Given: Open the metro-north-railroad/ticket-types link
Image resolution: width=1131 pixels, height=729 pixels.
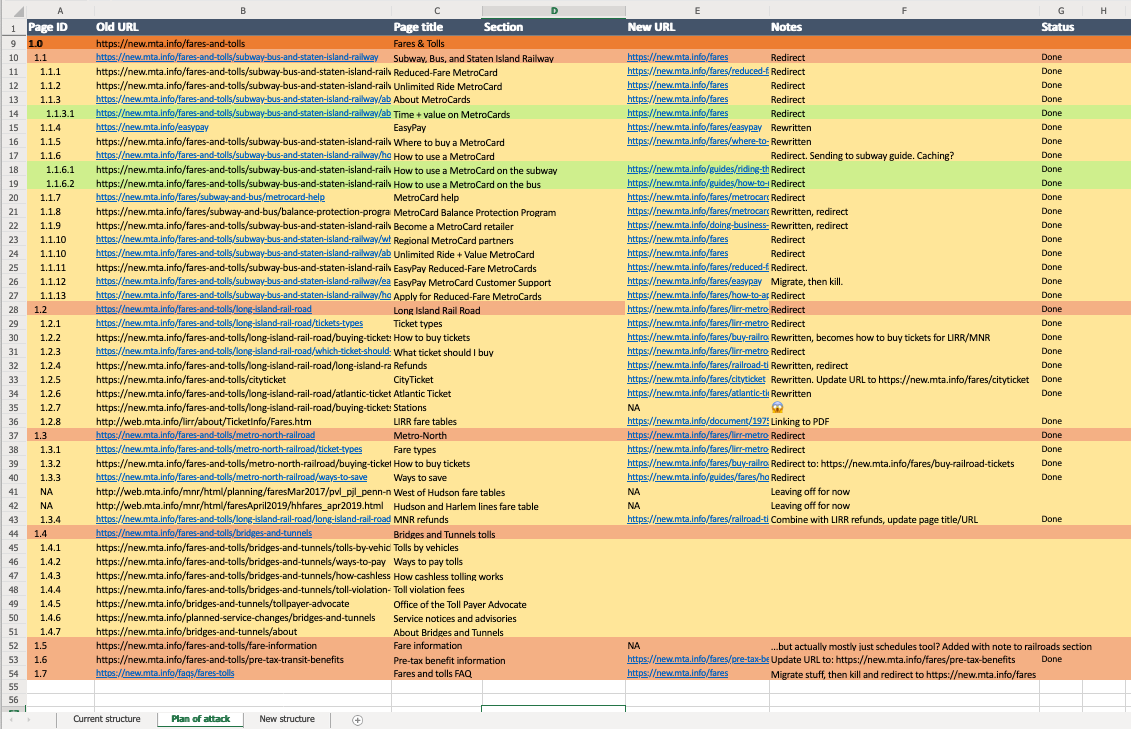Looking at the screenshot, I should 229,449.
